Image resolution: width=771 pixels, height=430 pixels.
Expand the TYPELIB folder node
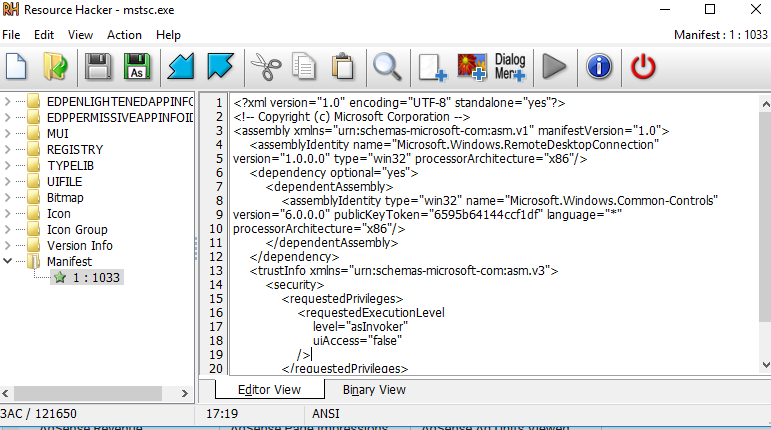click(x=7, y=166)
